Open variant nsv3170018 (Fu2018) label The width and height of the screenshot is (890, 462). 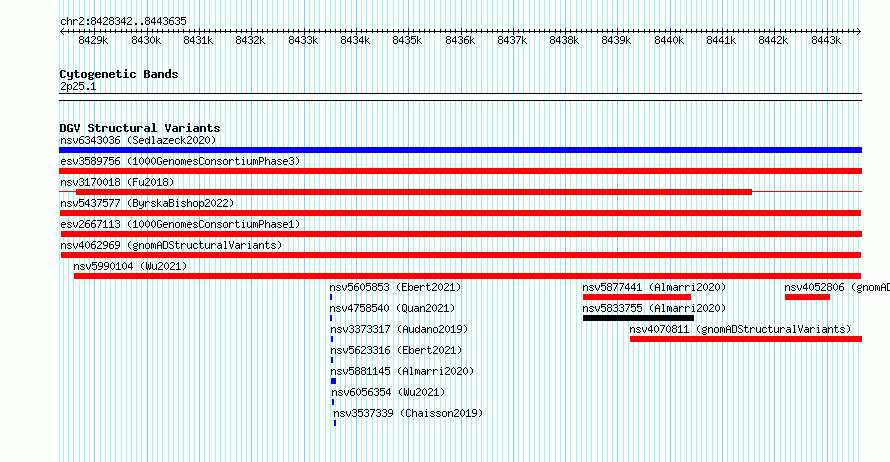(117, 182)
